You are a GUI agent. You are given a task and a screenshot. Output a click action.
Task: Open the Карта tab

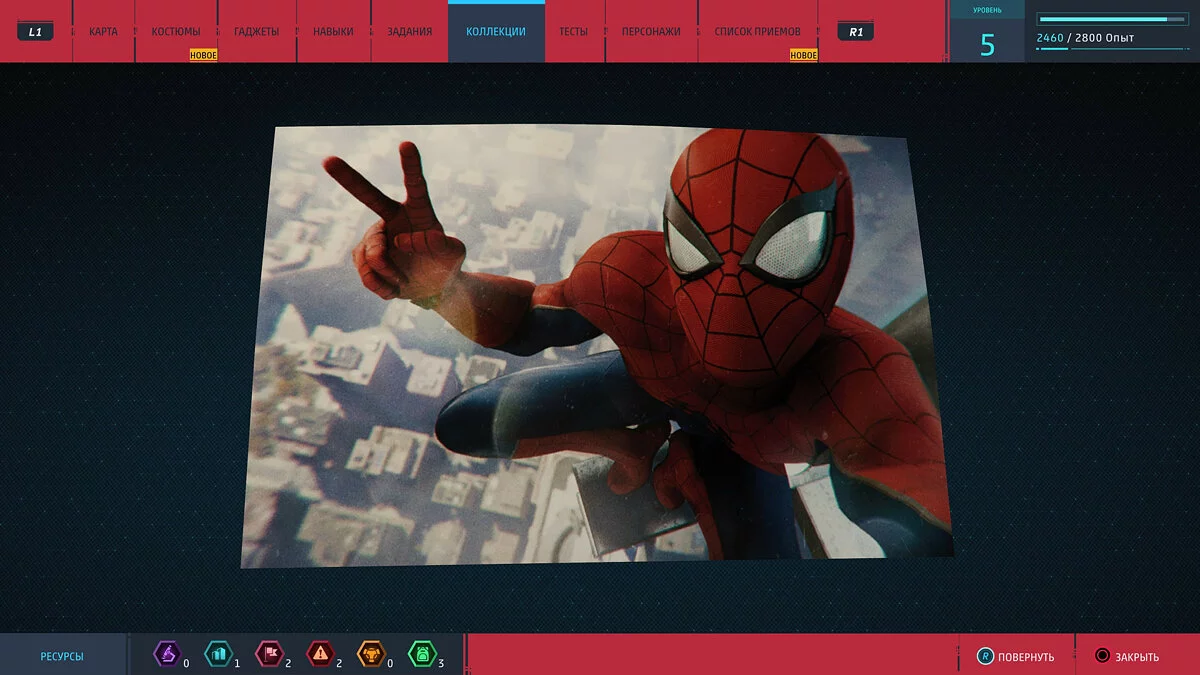pyautogui.click(x=103, y=32)
